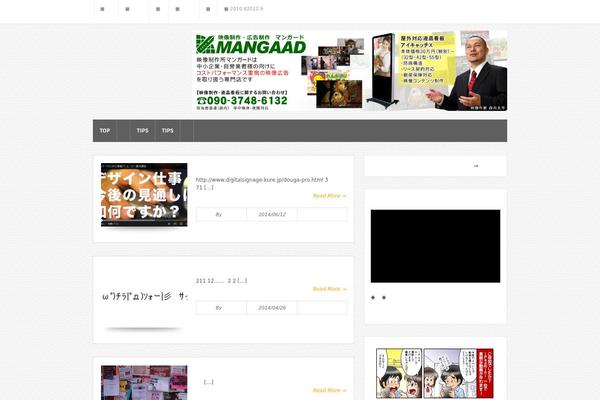Click Read More in the 2014/04 post

(x=329, y=289)
